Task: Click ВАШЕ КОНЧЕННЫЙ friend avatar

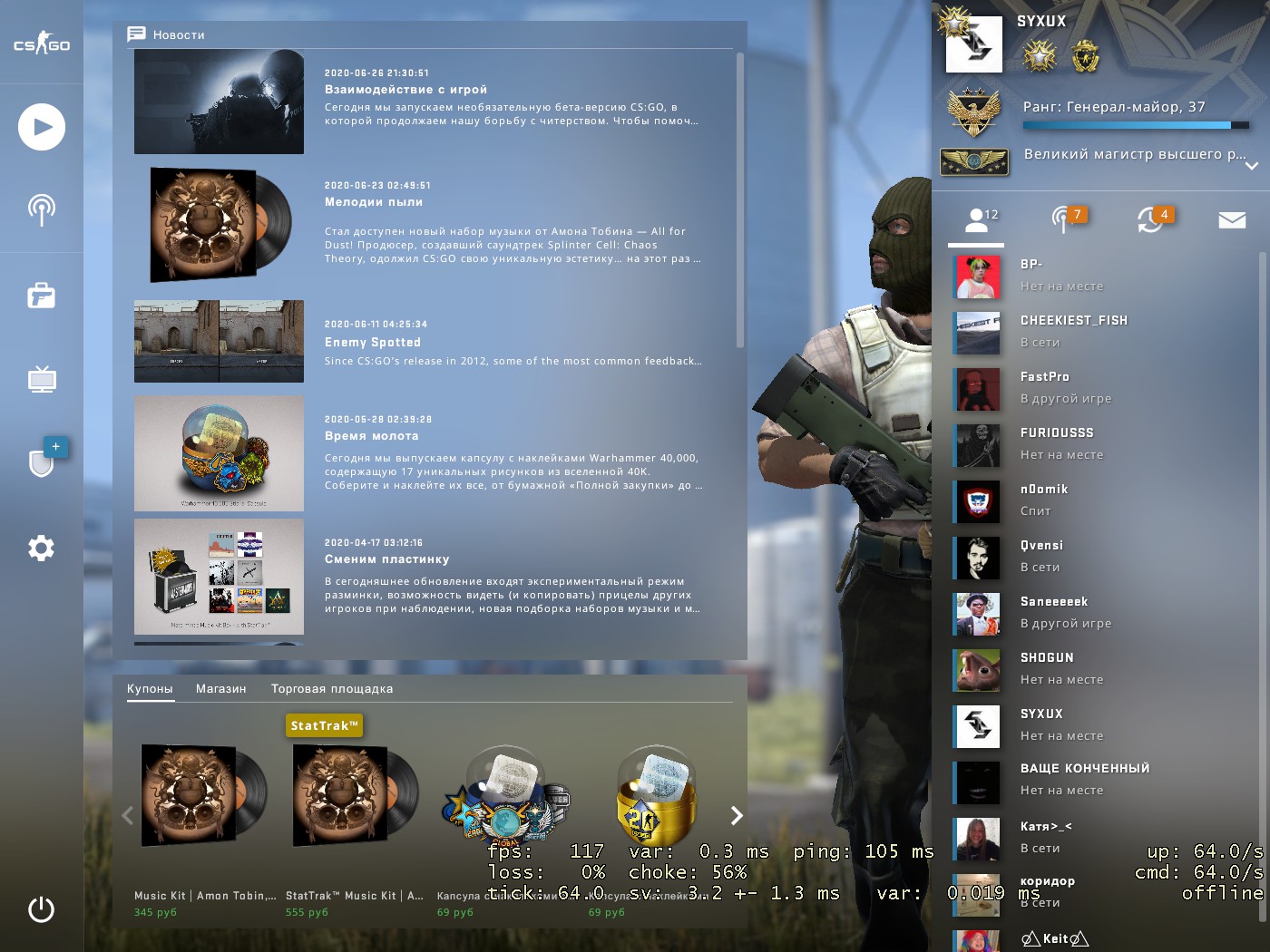Action: pyautogui.click(x=977, y=782)
